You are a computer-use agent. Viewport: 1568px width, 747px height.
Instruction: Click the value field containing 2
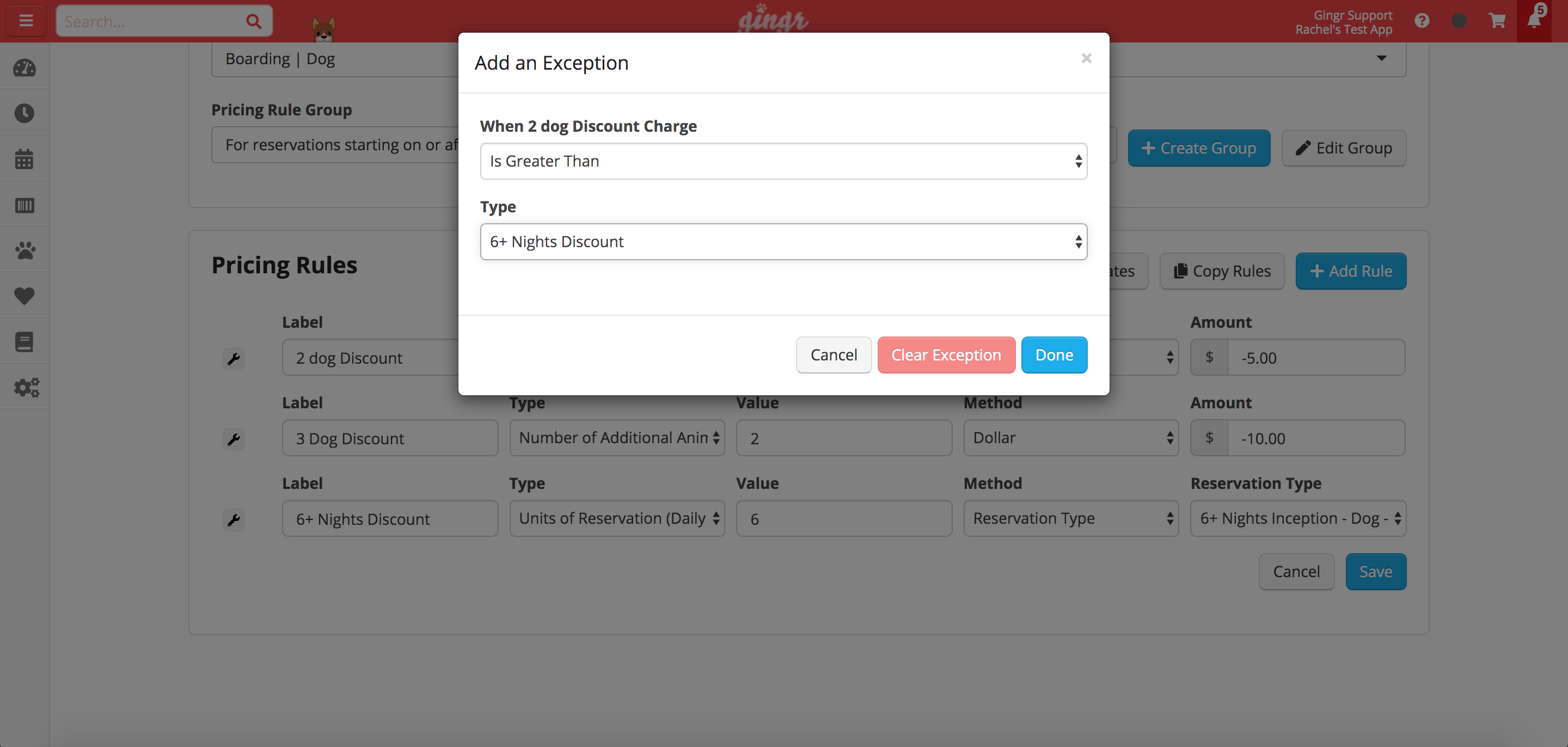click(844, 438)
